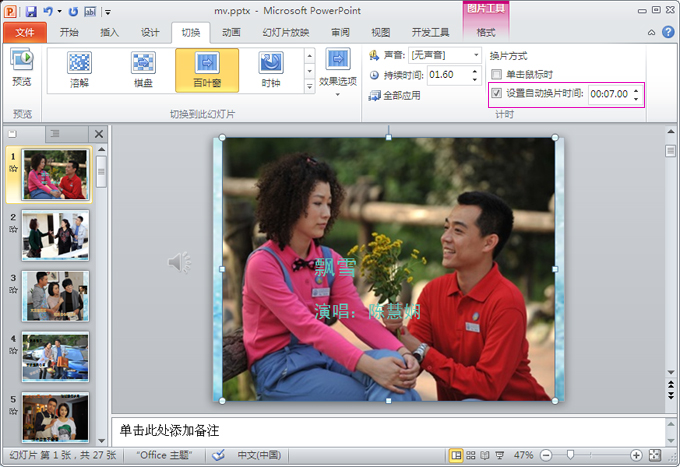The width and height of the screenshot is (680, 467).
Task: Open the 文件 (File) tab
Action: coord(25,33)
